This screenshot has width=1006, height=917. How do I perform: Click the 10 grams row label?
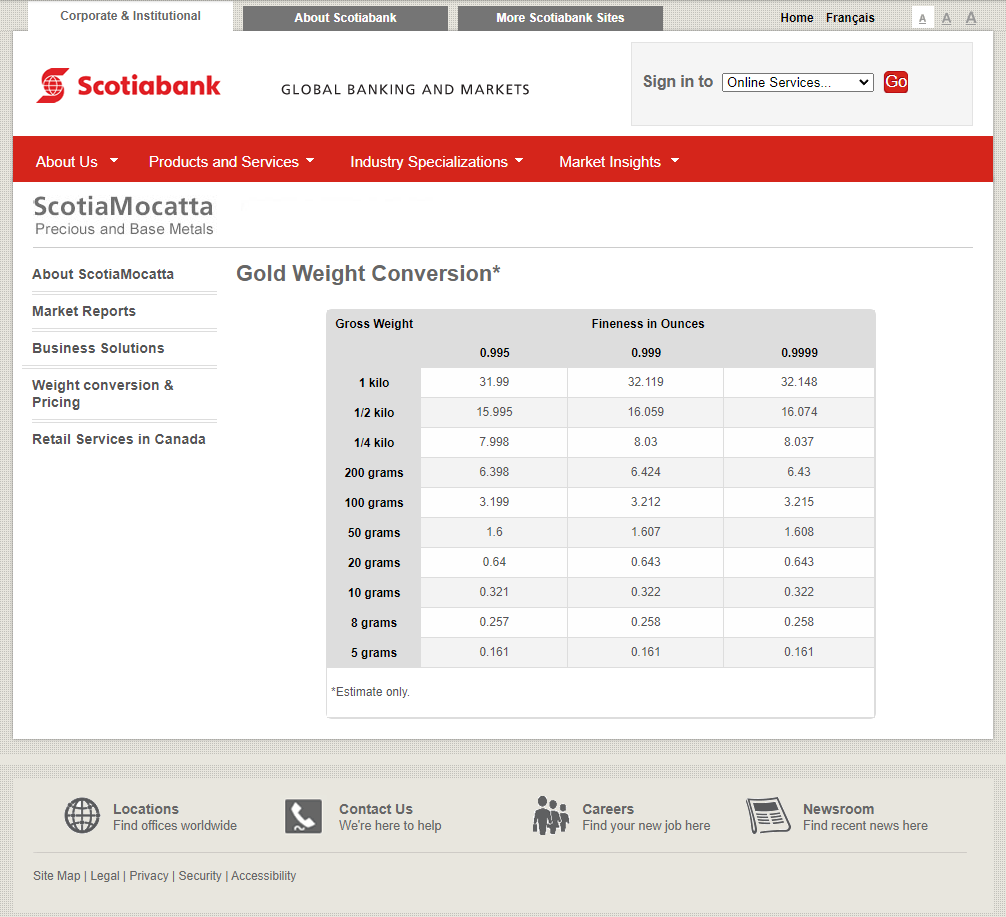tap(374, 593)
